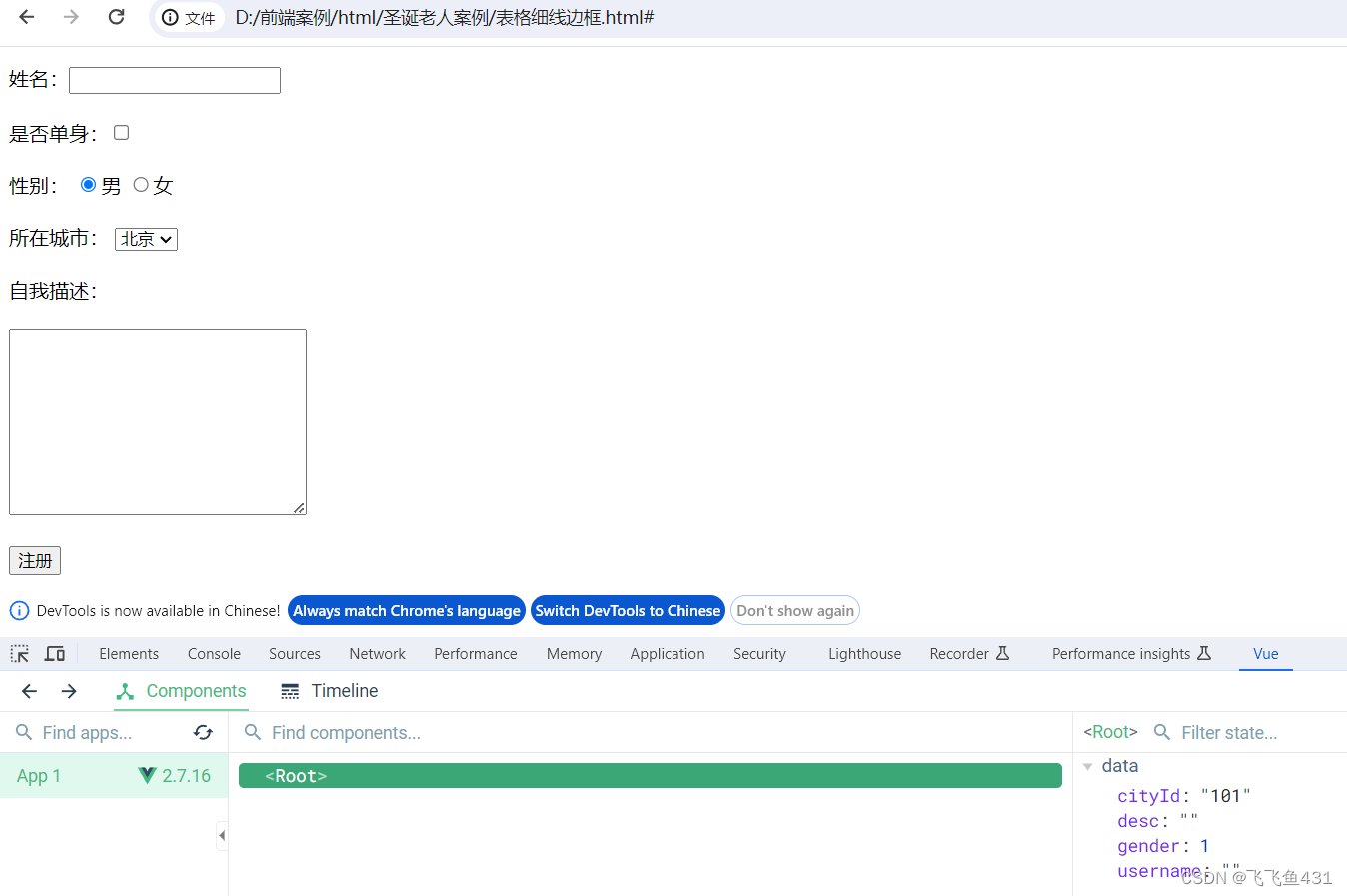
Task: Click the refresh apps icon beside Find apps
Action: (x=203, y=733)
